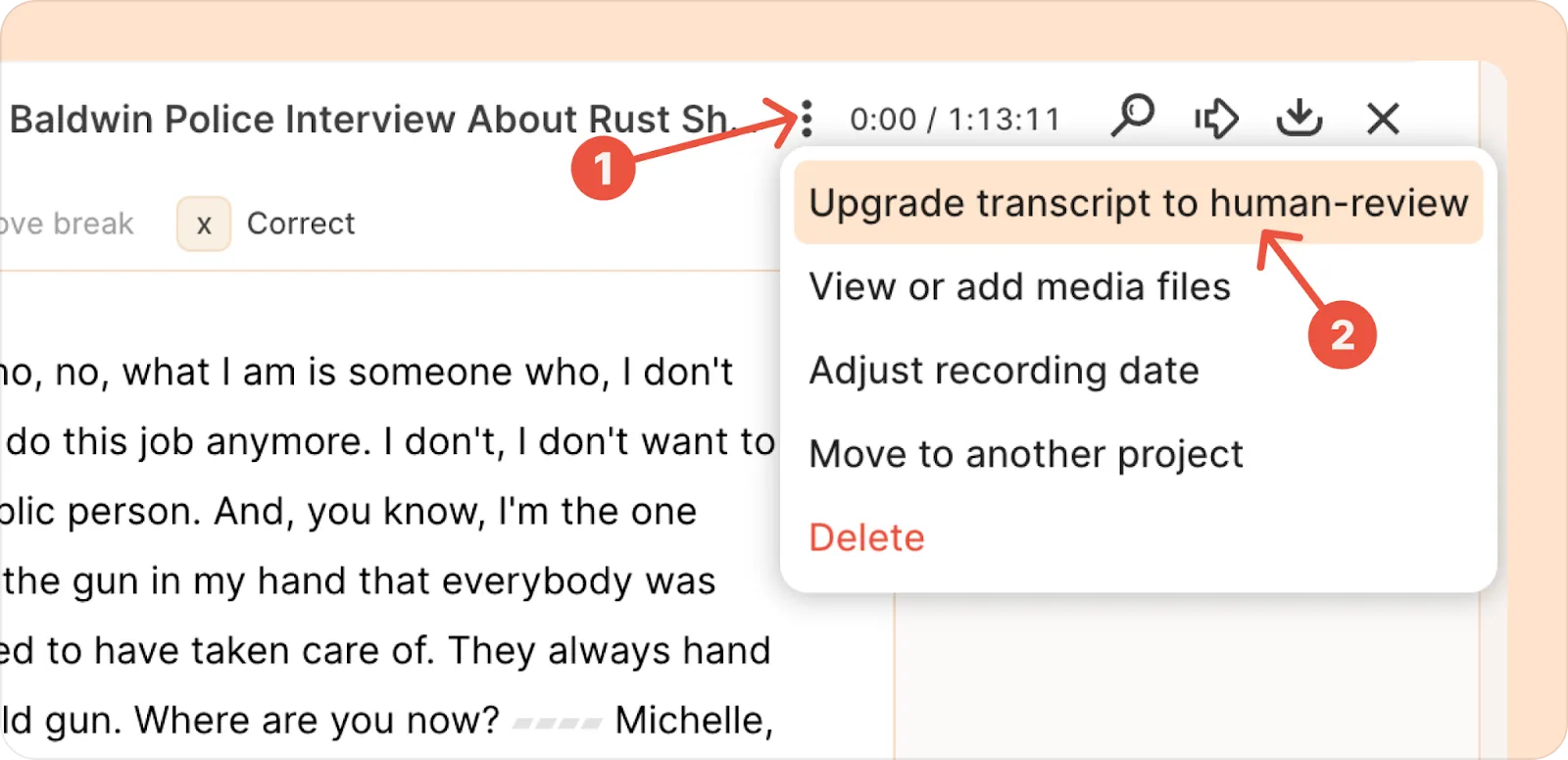Click the red Delete menu entry
This screenshot has height=760, width=1568.
tap(866, 537)
